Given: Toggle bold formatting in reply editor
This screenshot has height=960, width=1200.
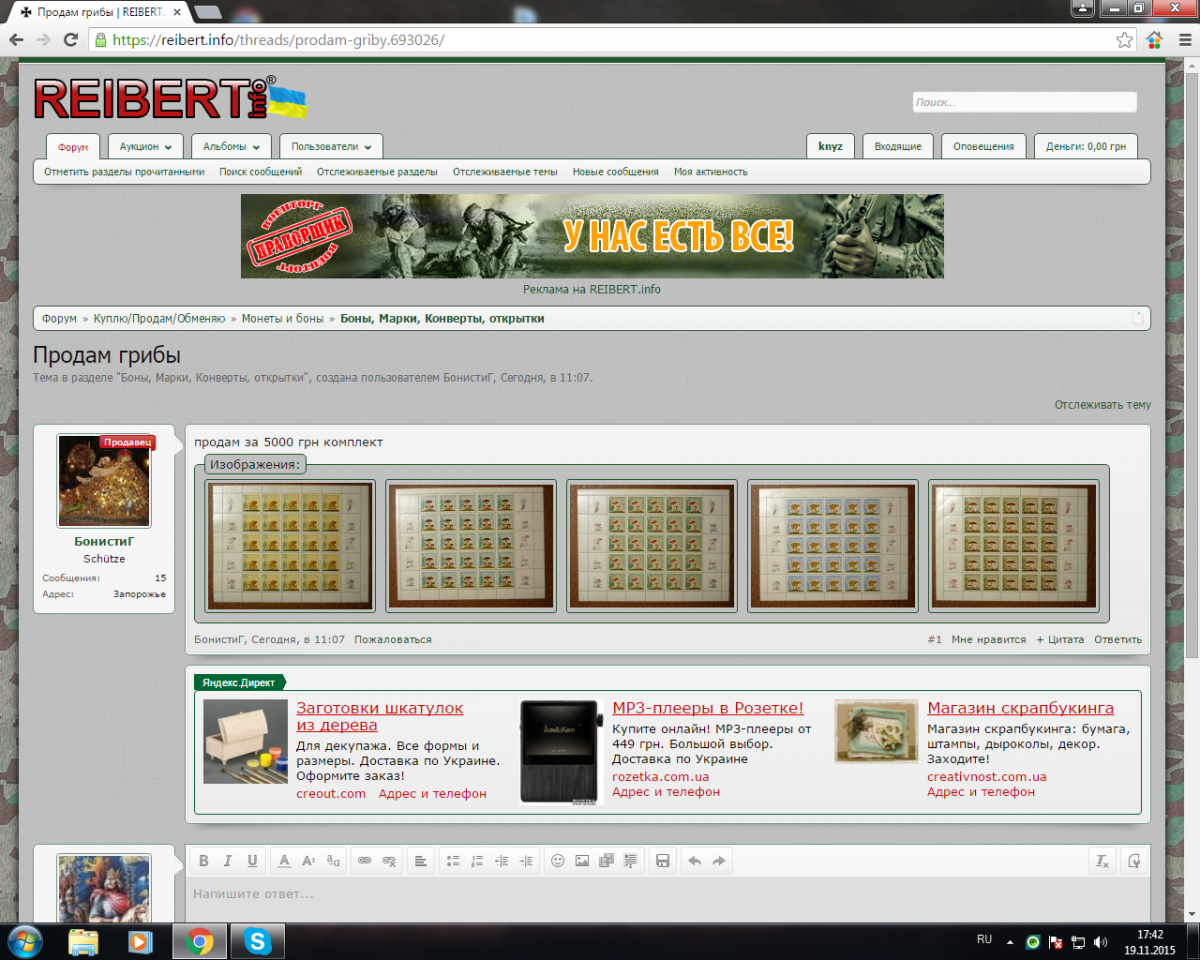Looking at the screenshot, I should coord(203,861).
